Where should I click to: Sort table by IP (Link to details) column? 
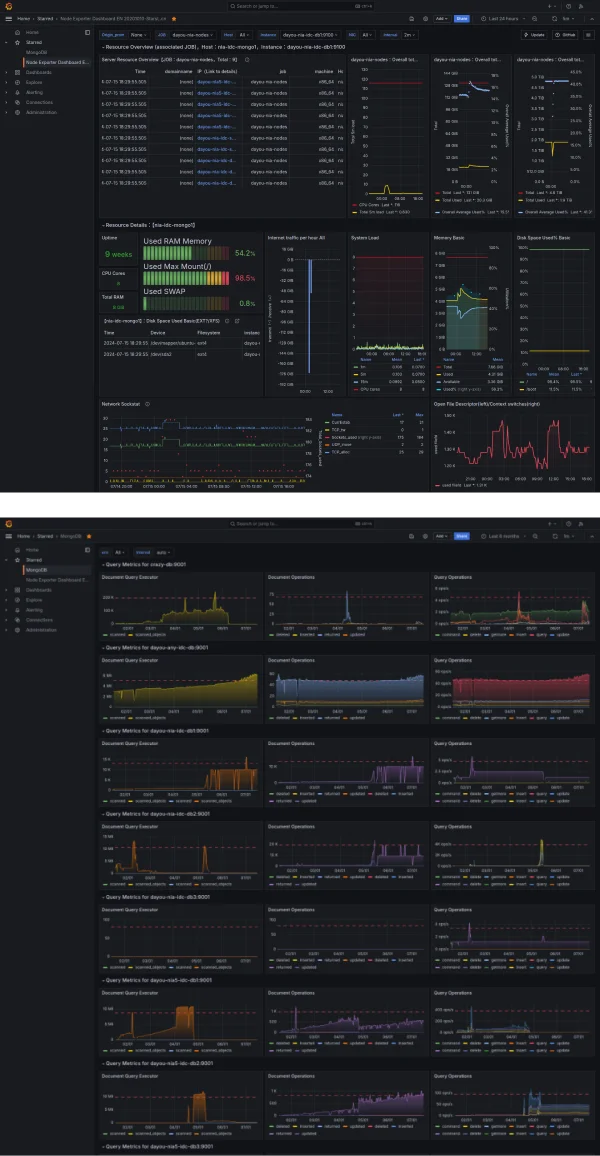[x=217, y=71]
